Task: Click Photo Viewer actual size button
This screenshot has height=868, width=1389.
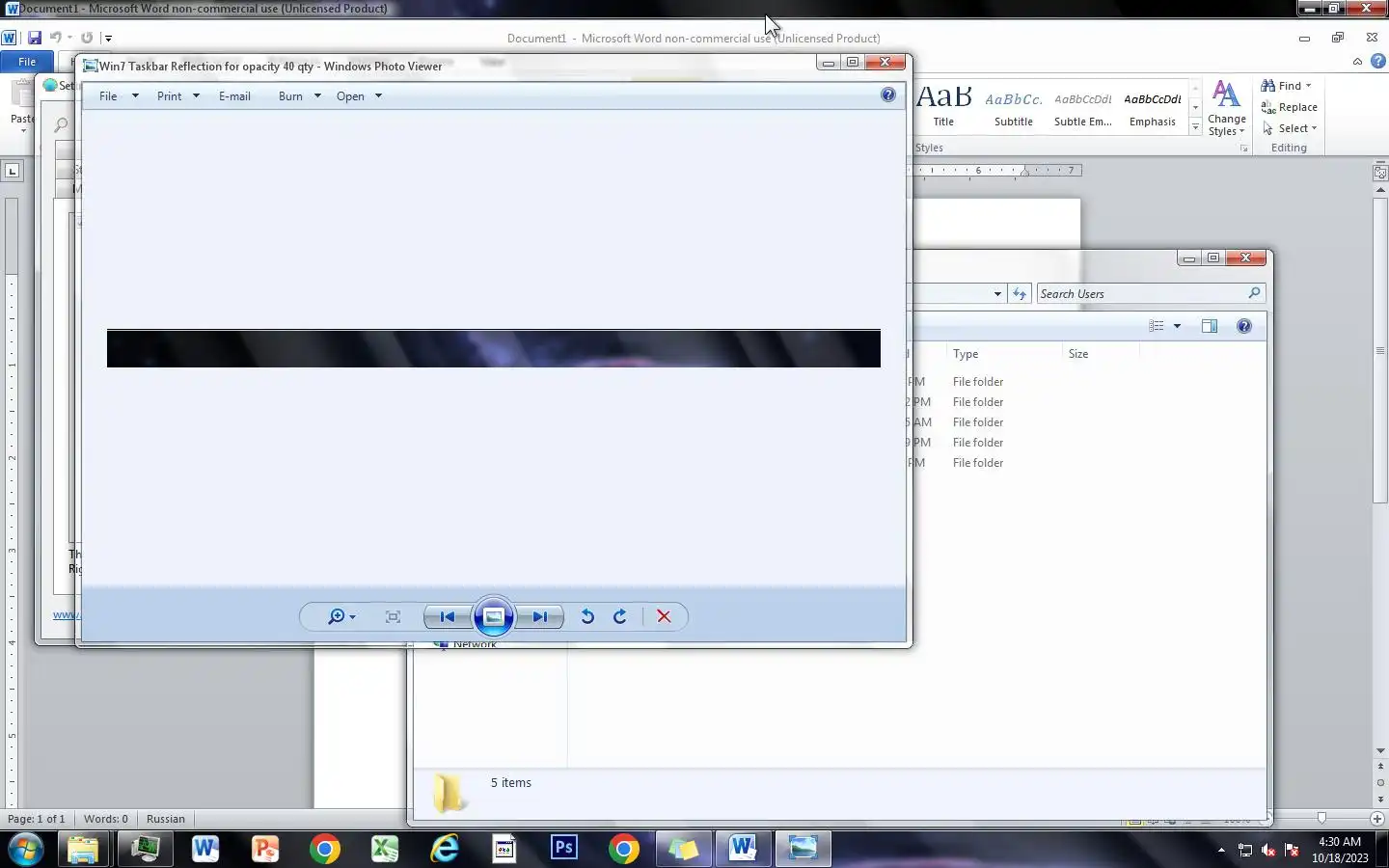Action: pyautogui.click(x=393, y=617)
